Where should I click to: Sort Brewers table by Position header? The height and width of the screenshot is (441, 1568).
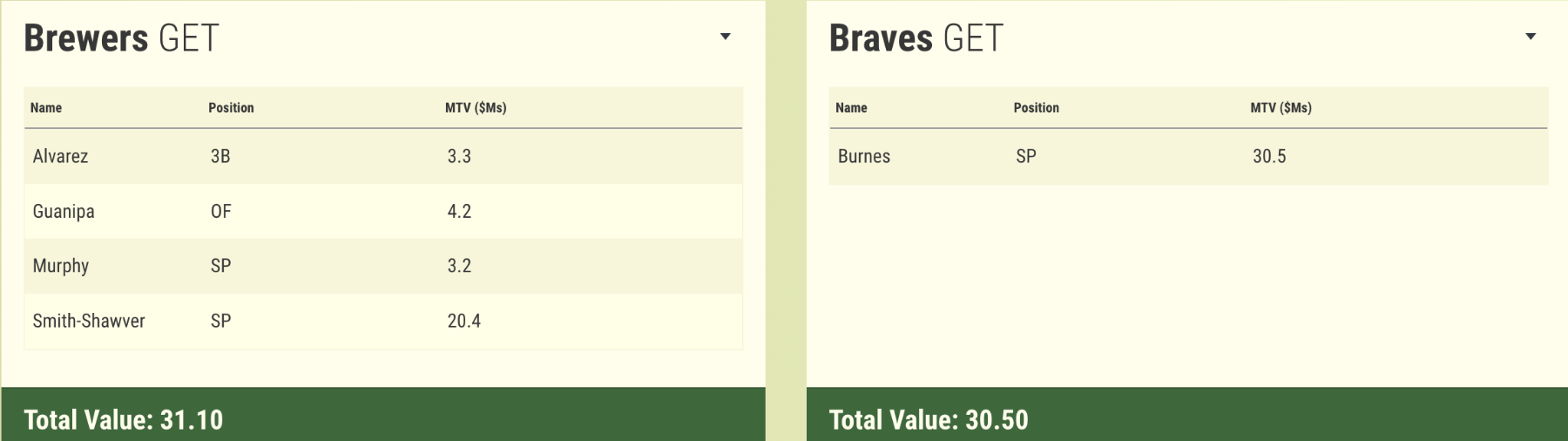pyautogui.click(x=231, y=108)
